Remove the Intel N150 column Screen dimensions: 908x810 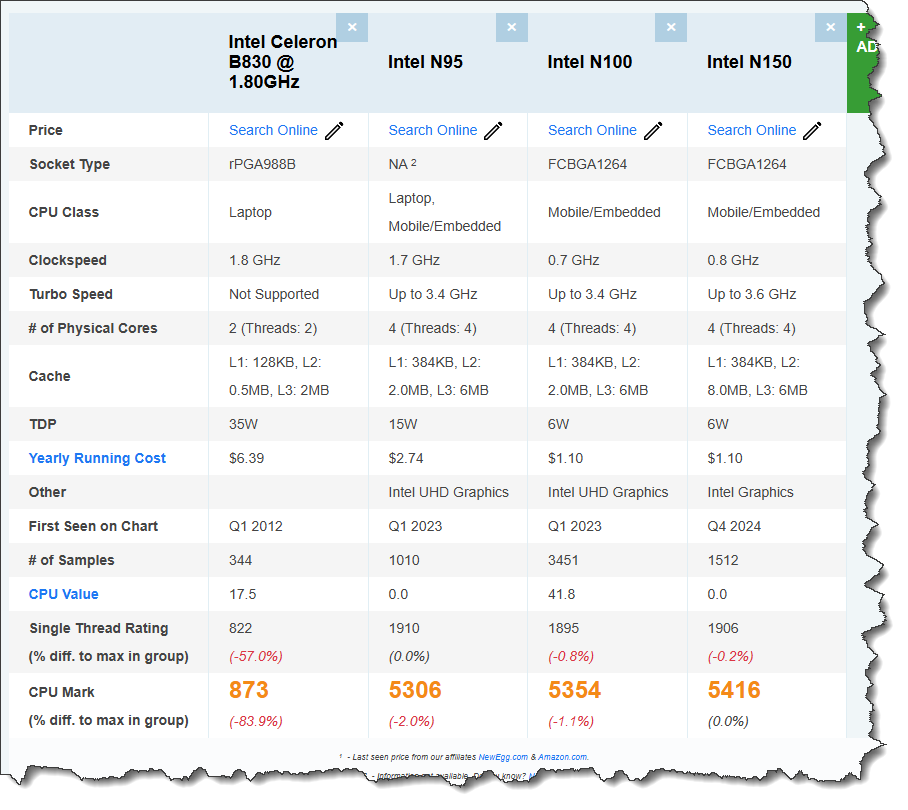click(x=831, y=27)
